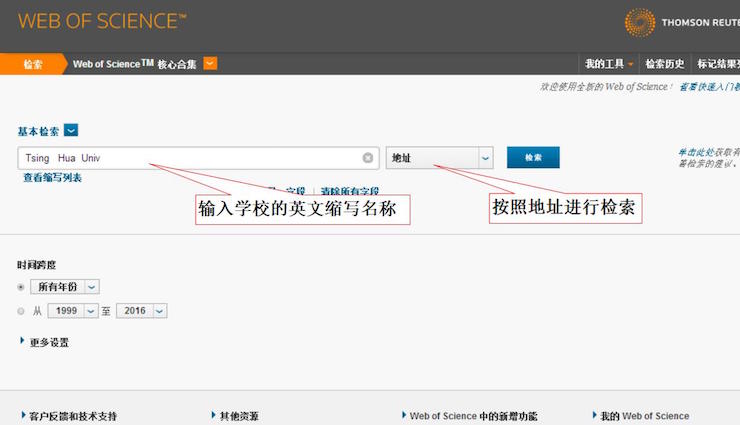Click the Web of Science logo
The image size is (740, 425).
(x=102, y=21)
